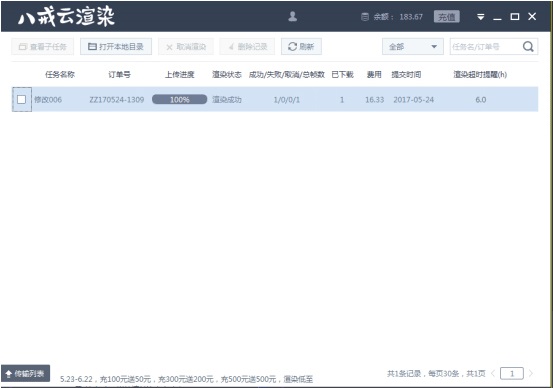Open the 传输列表 transfer list button
Viewport: 553px width, 388px height.
[25, 374]
